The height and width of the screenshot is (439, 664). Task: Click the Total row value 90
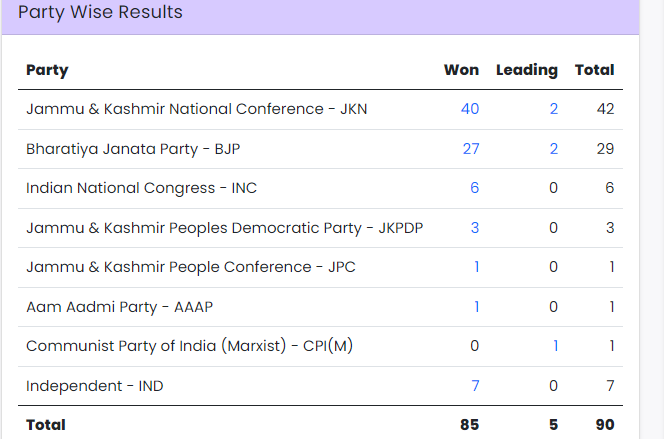coord(605,425)
